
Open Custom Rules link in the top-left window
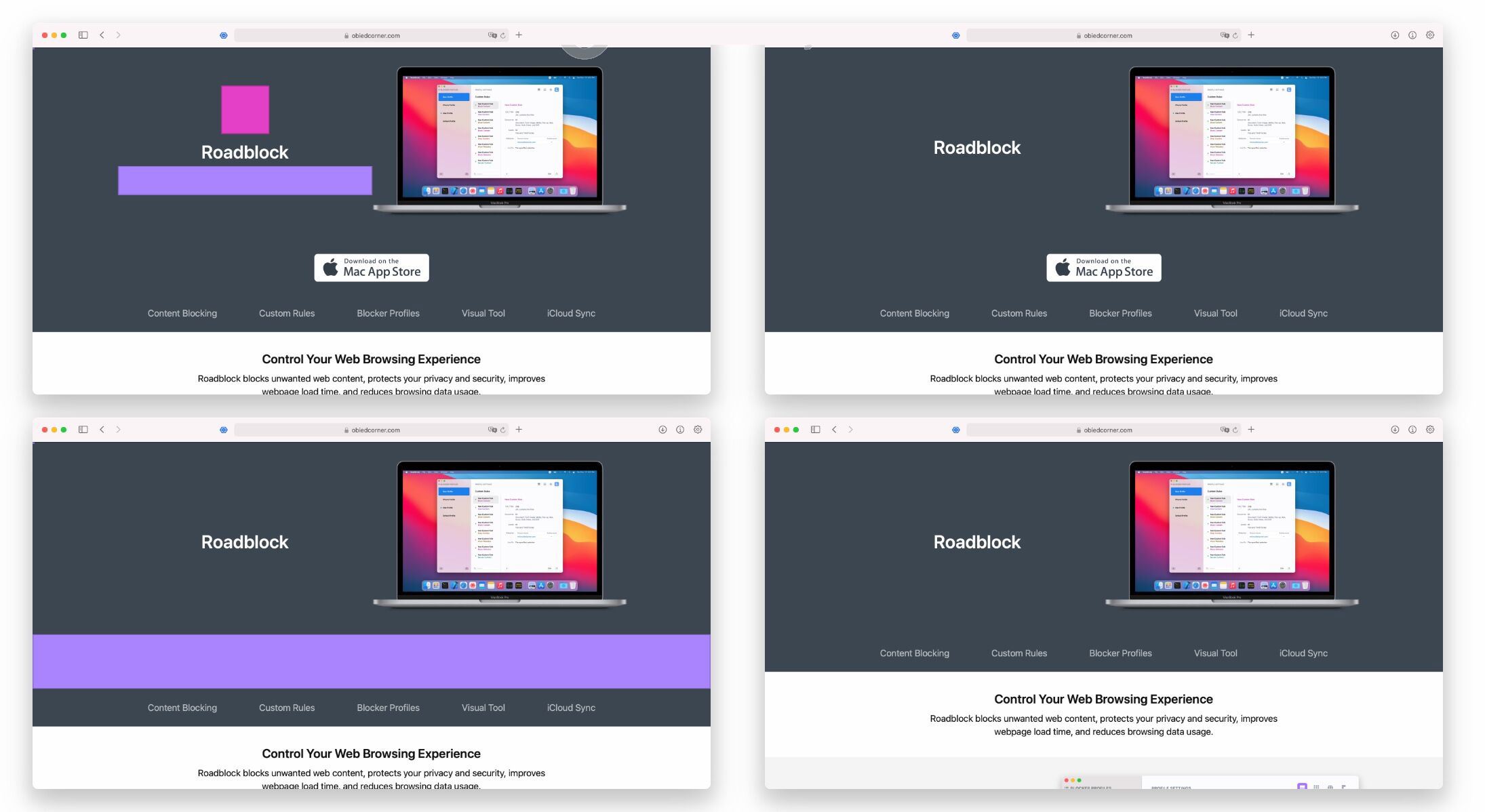coord(287,313)
